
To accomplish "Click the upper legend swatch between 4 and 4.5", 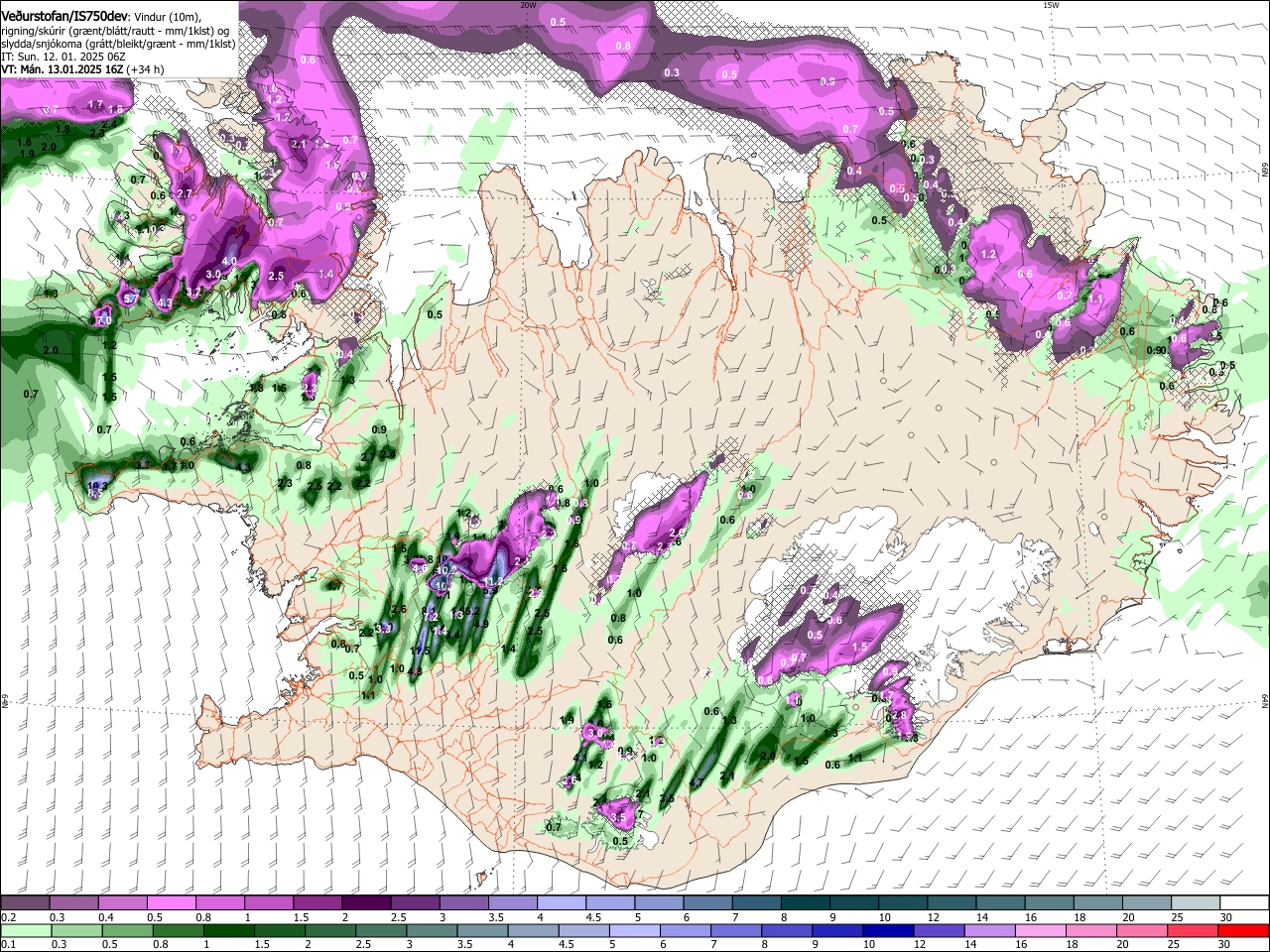I will click(x=562, y=903).
